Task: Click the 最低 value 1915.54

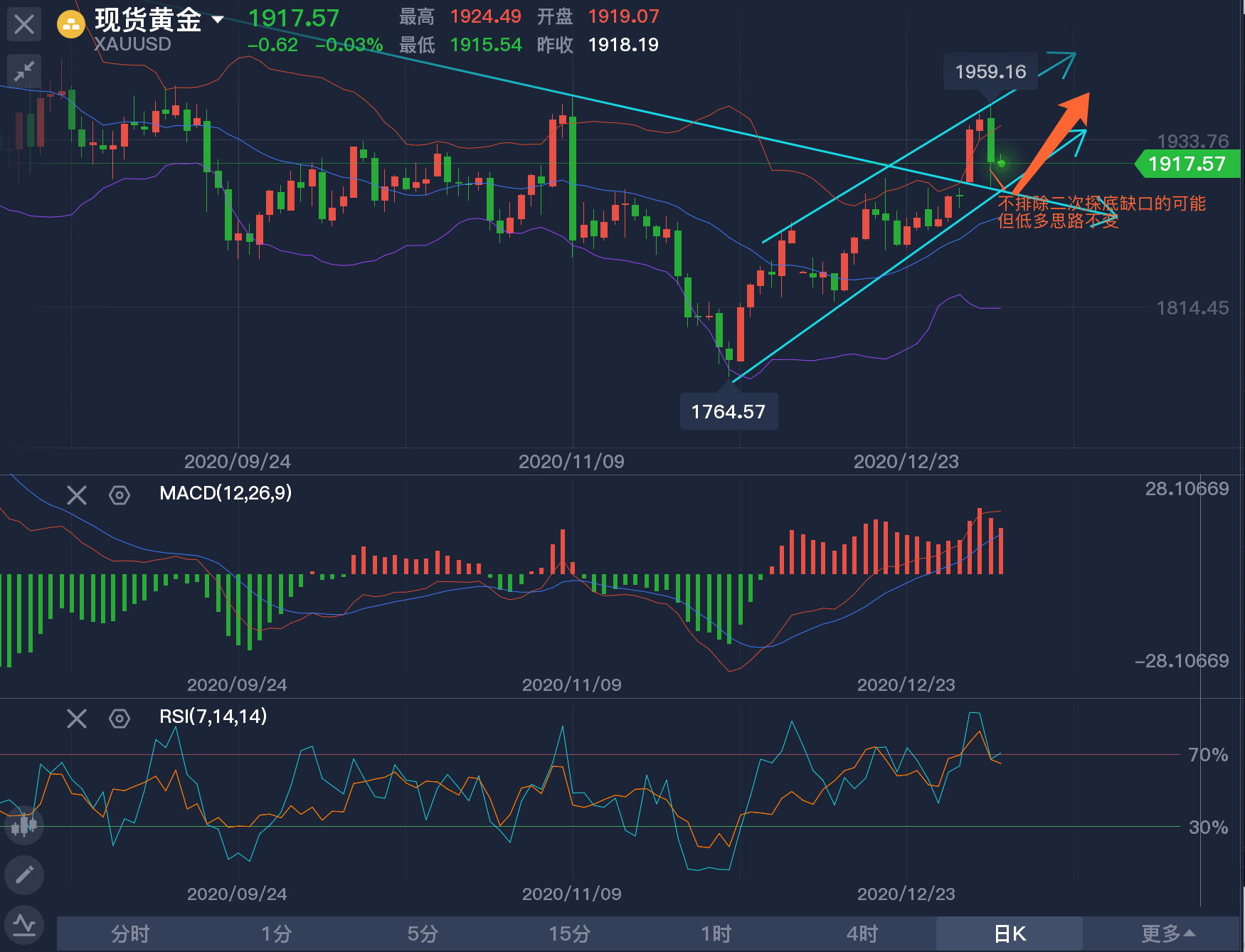Action: [x=485, y=45]
